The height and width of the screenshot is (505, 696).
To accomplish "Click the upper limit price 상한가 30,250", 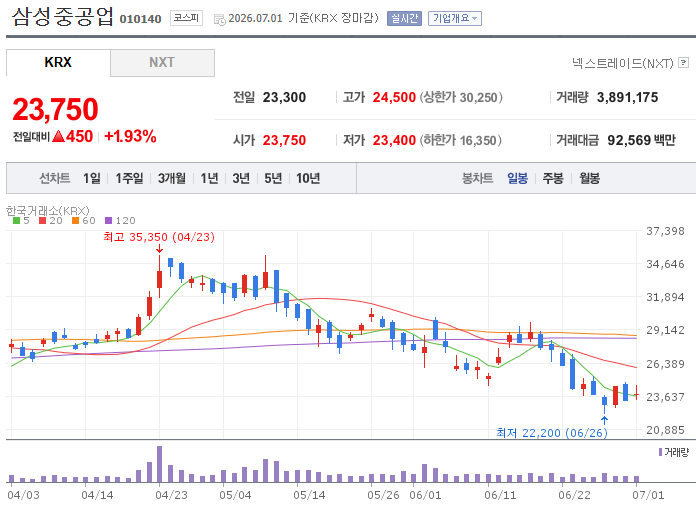I will [x=461, y=97].
